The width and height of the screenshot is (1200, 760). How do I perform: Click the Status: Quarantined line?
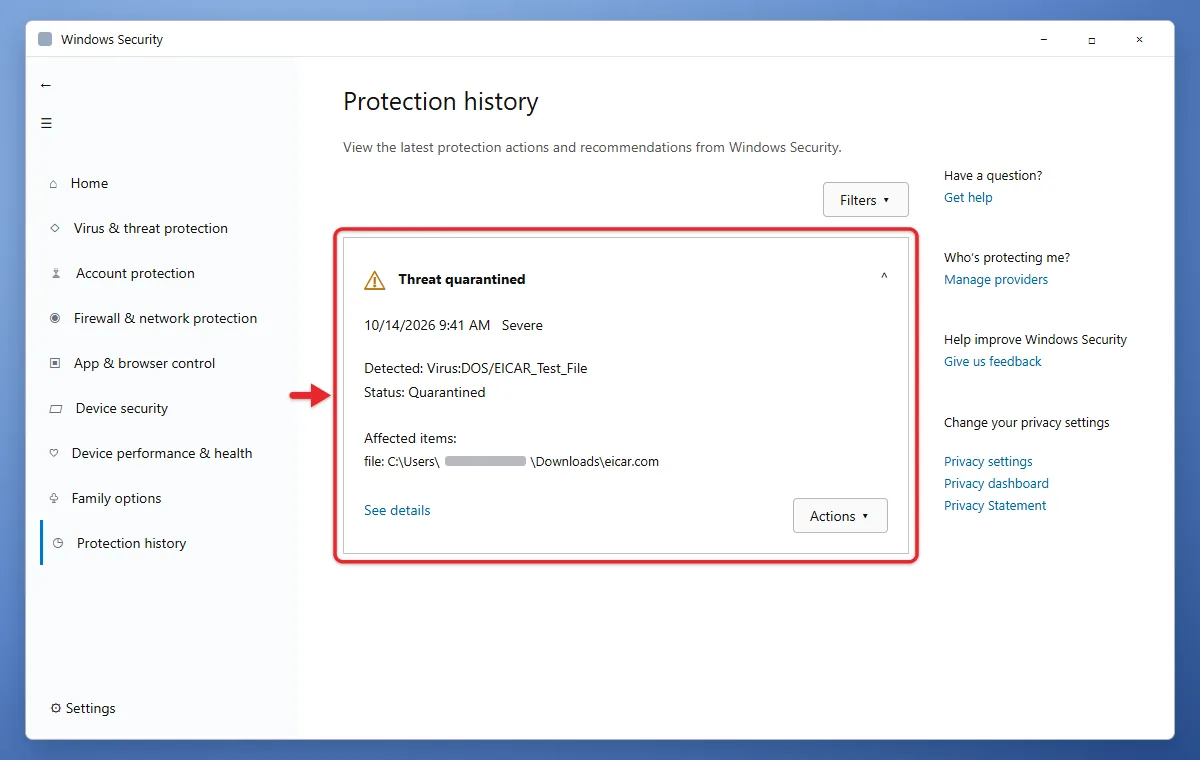425,392
